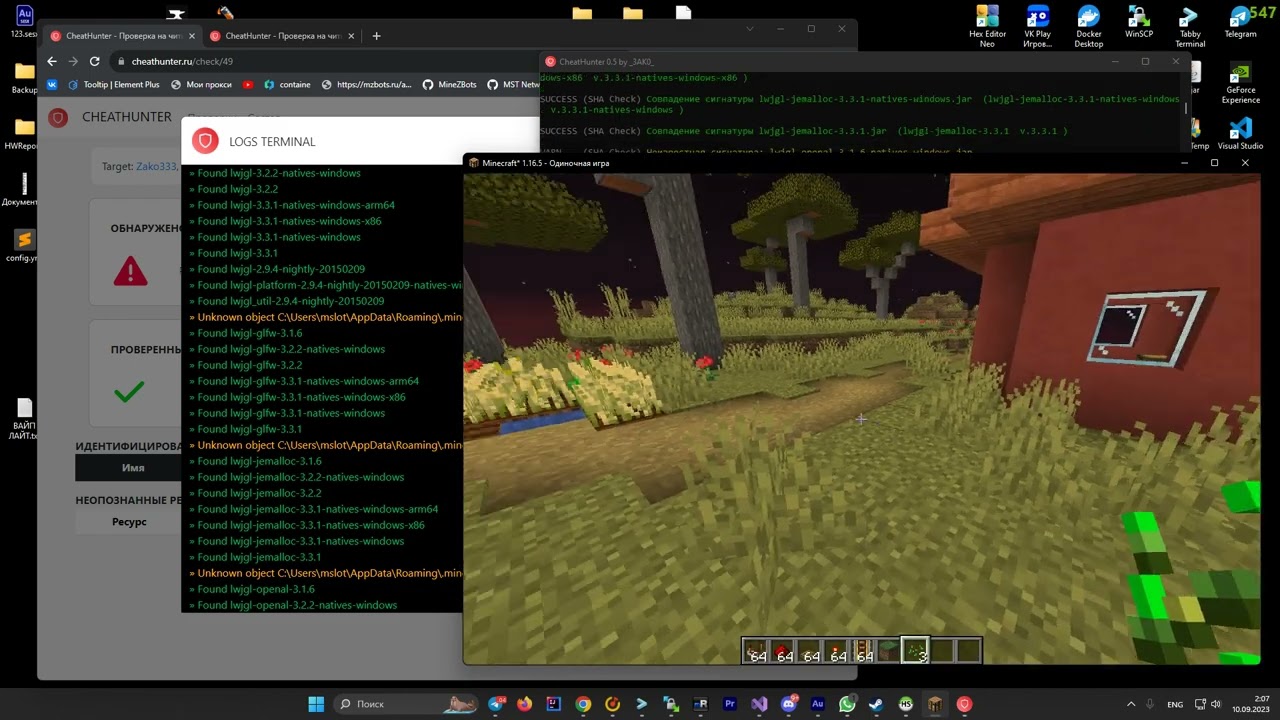Switch to Google Chrome in taskbar
Viewport: 1280px width, 720px height.
[583, 704]
